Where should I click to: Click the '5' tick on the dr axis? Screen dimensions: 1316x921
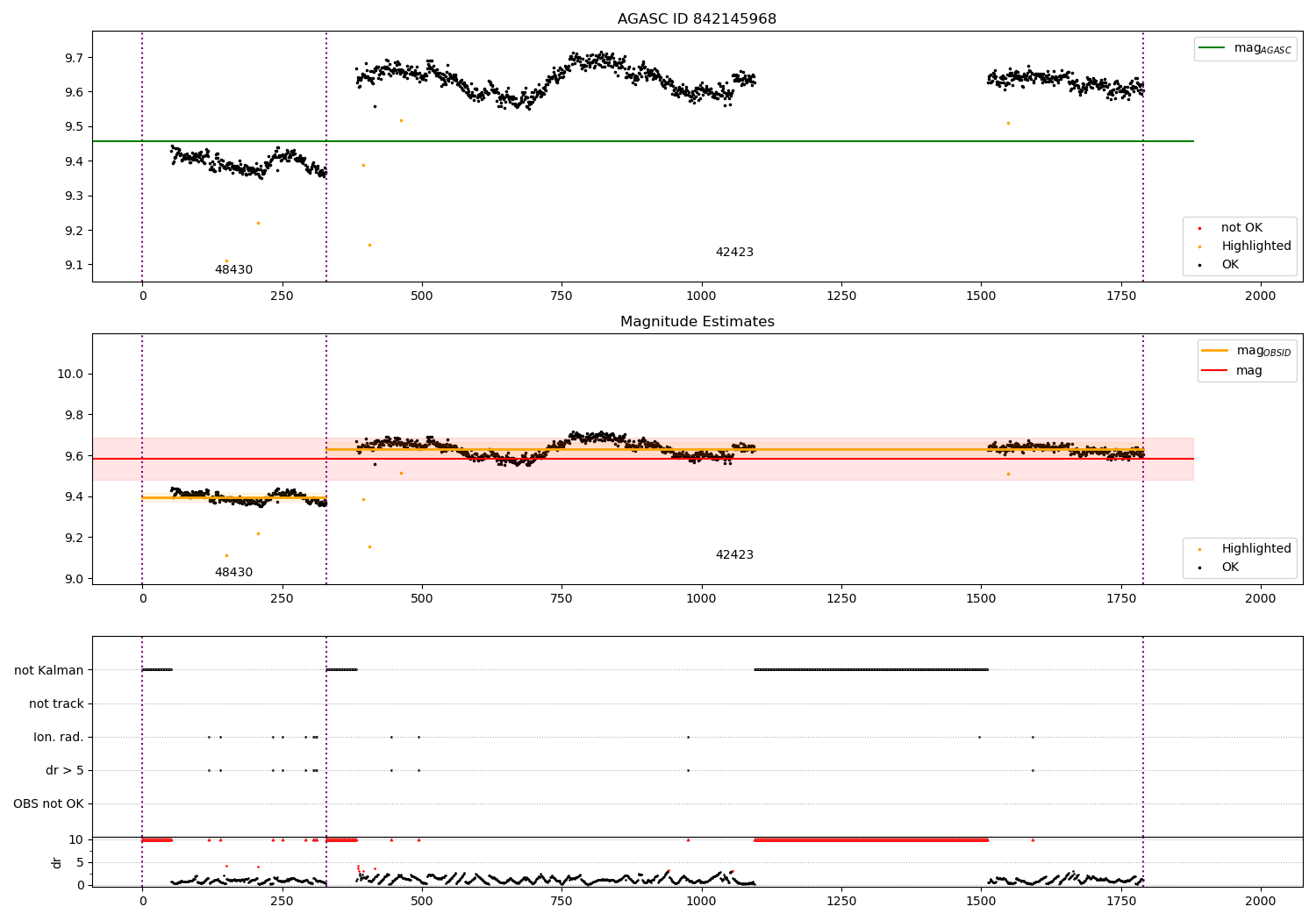(x=80, y=863)
